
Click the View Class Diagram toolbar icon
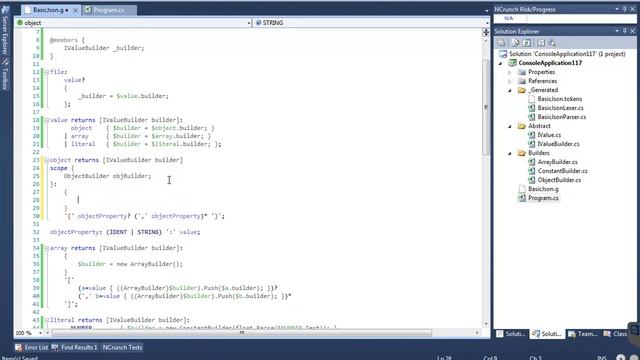point(552,43)
